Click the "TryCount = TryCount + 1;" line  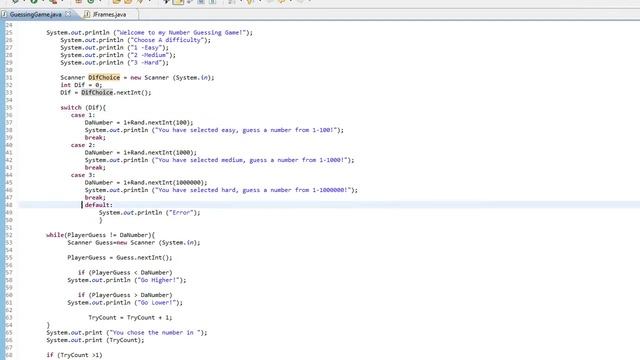[x=131, y=317]
